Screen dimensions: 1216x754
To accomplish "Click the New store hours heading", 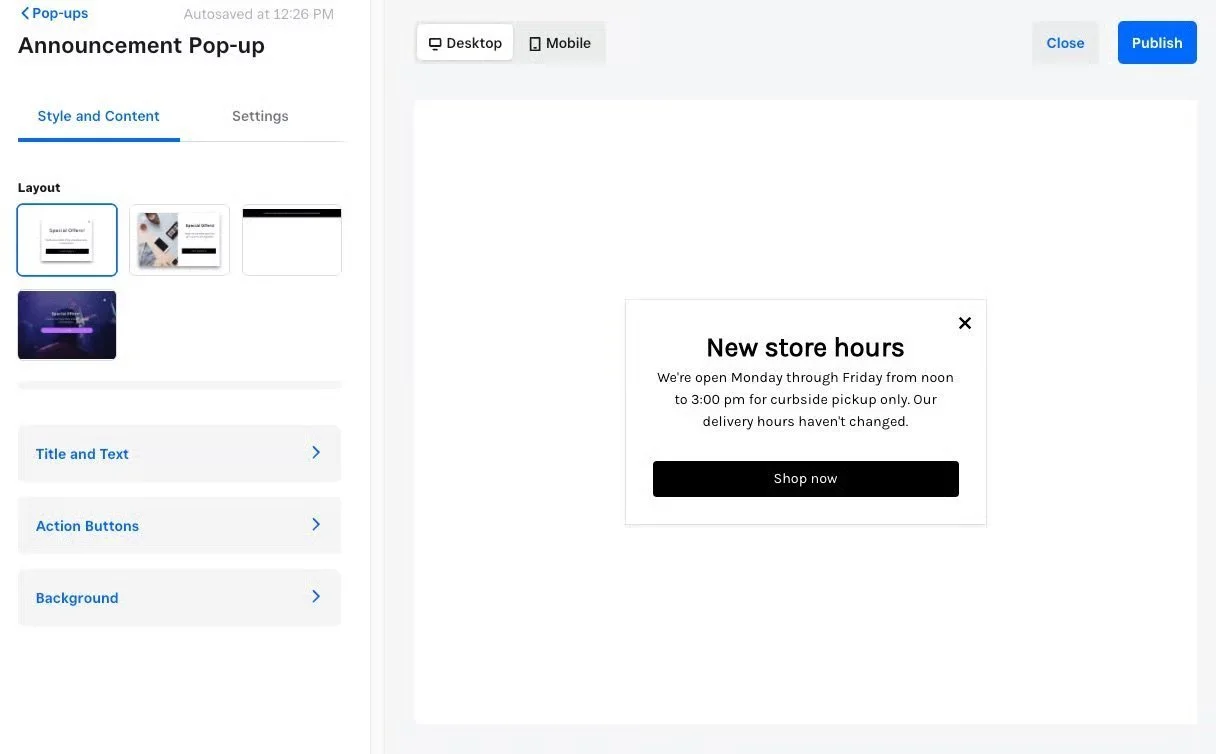I will tap(805, 347).
